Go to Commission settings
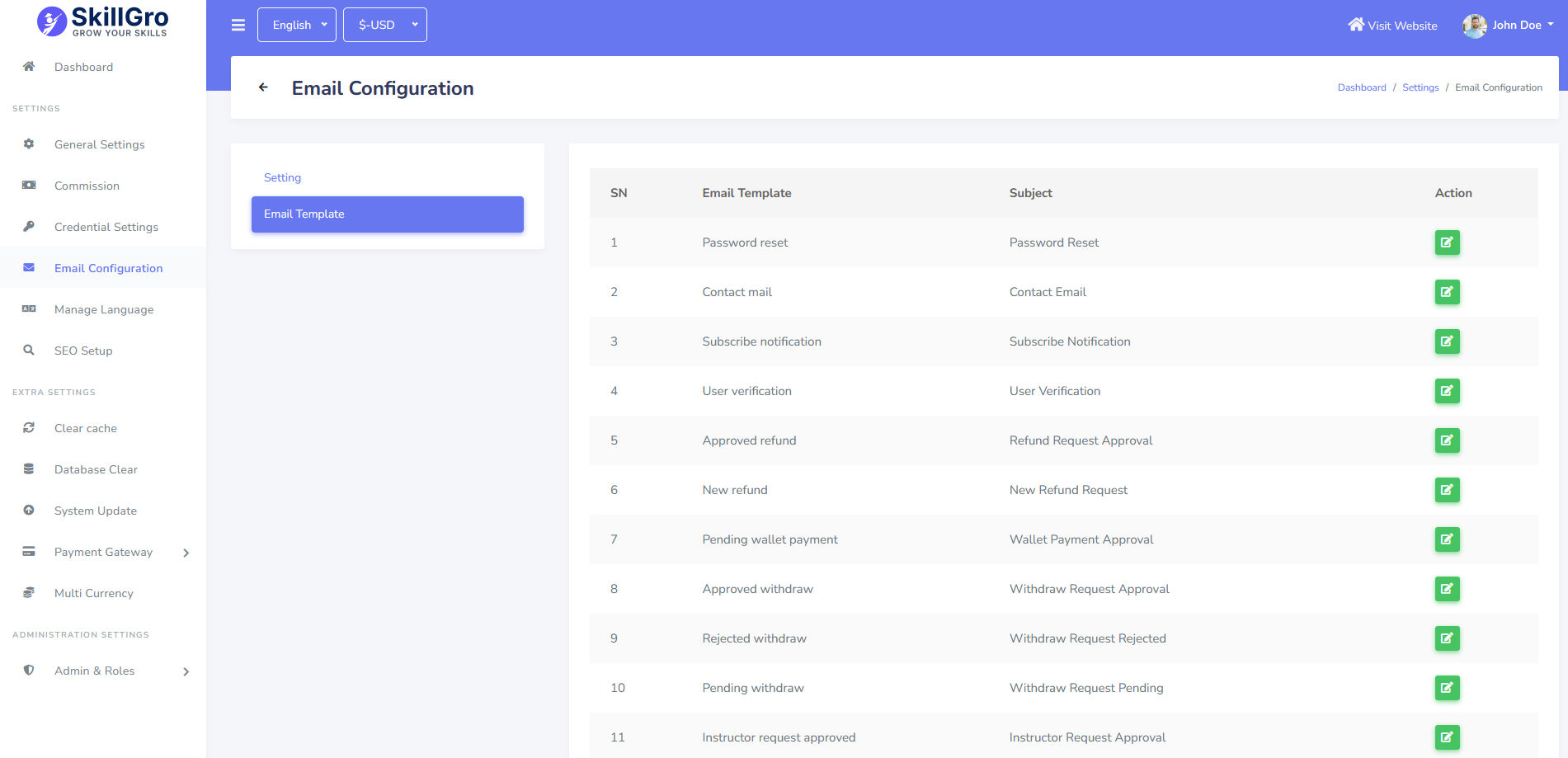1568x758 pixels. 87,186
